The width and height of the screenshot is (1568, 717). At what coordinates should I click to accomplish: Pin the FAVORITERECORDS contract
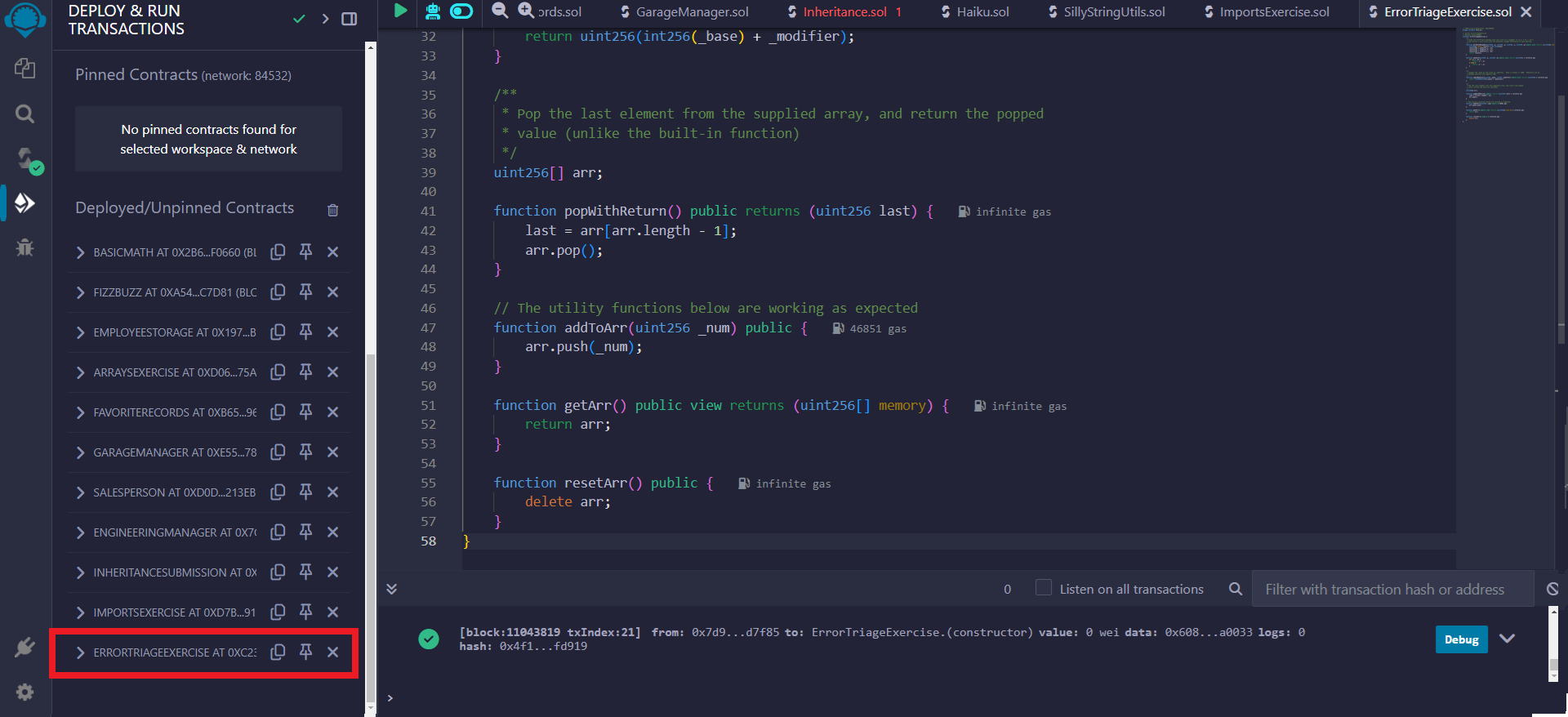pyautogui.click(x=305, y=412)
